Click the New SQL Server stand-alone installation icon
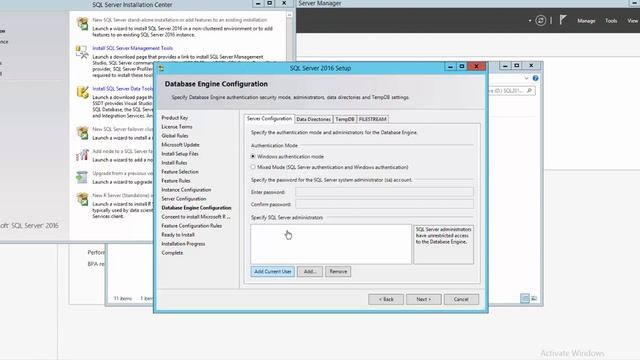The width and height of the screenshot is (640, 360). 82,24
